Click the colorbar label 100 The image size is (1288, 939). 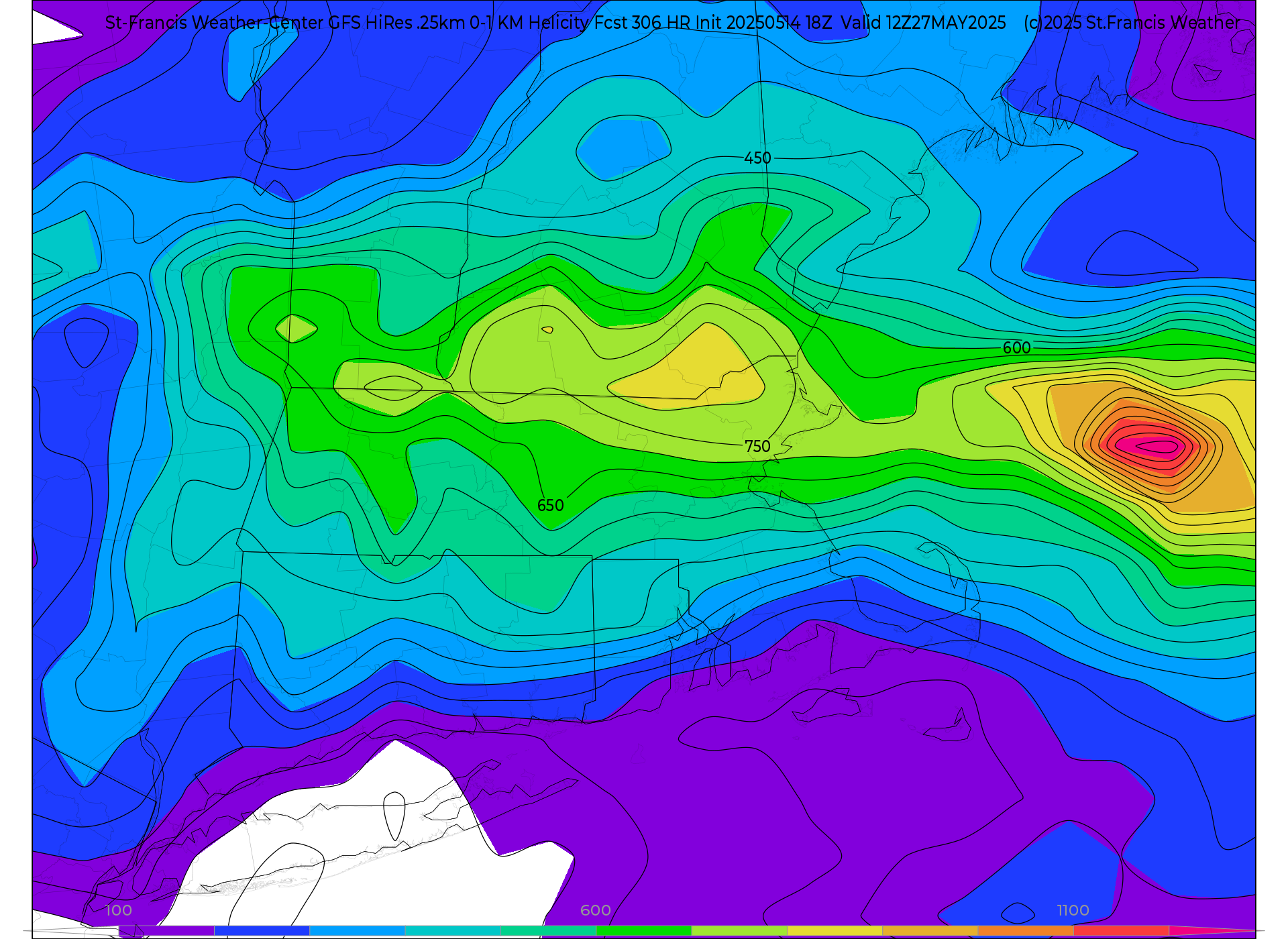click(119, 910)
